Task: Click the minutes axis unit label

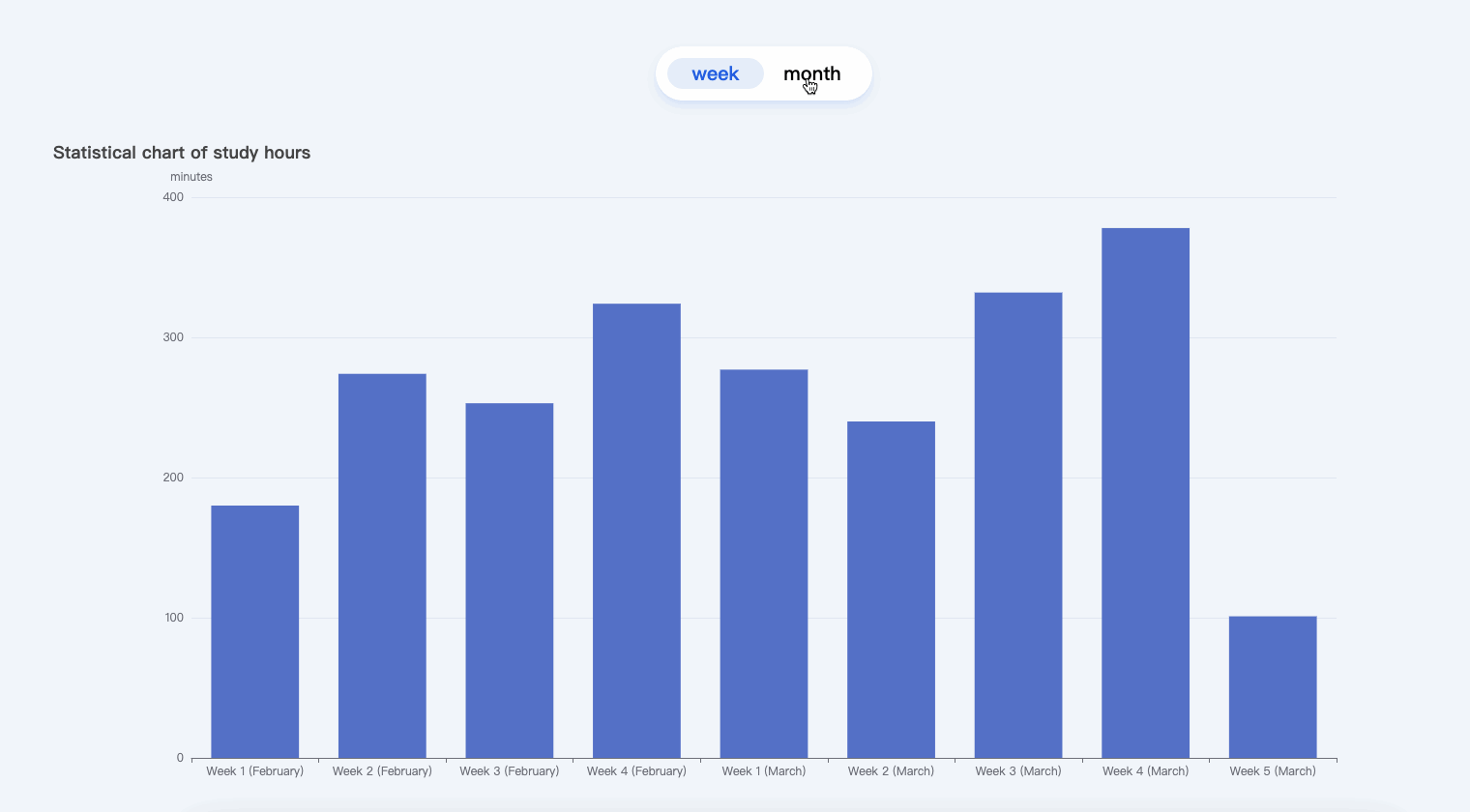Action: (191, 176)
